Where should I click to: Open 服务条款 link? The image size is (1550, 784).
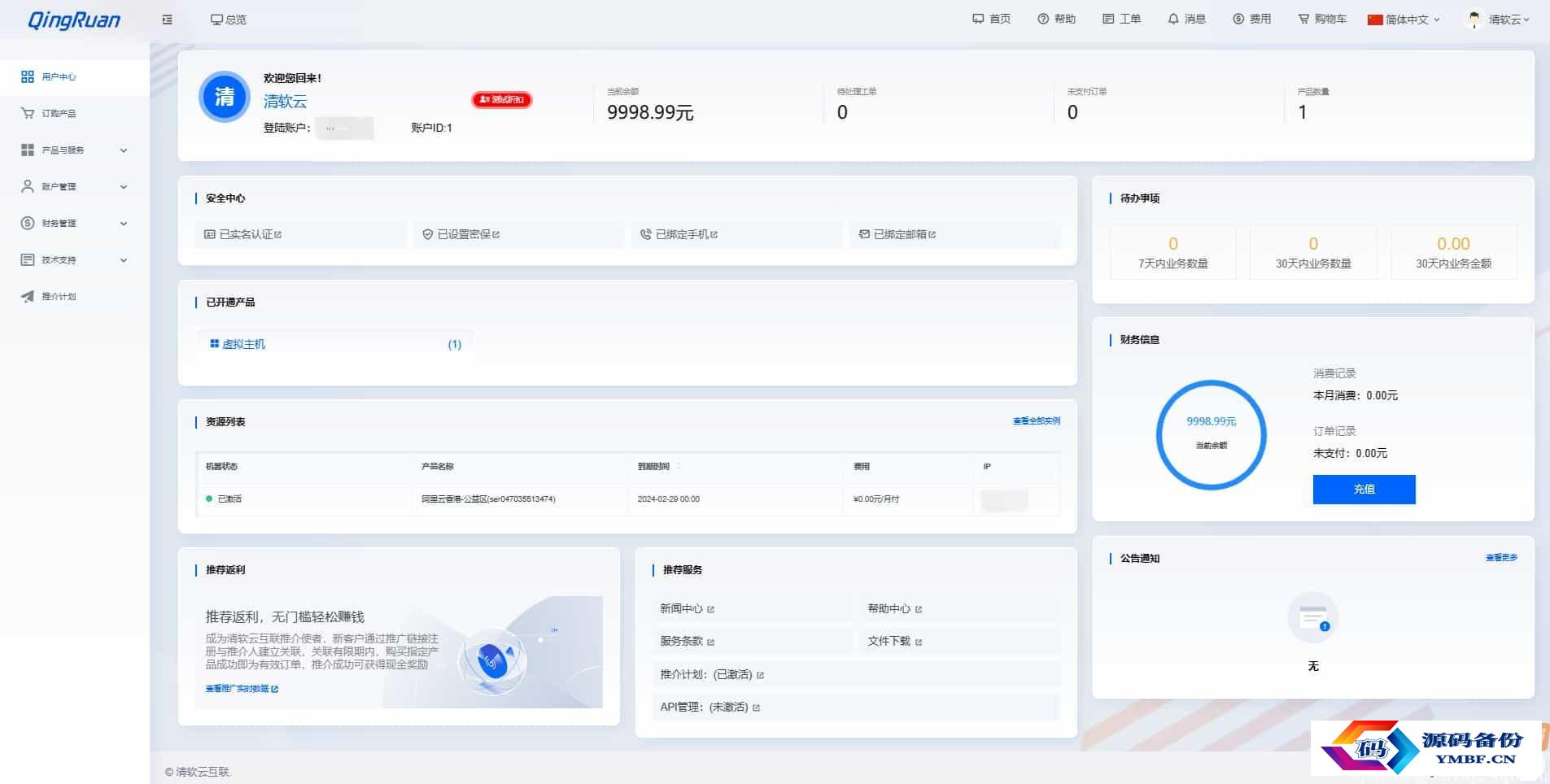point(687,641)
